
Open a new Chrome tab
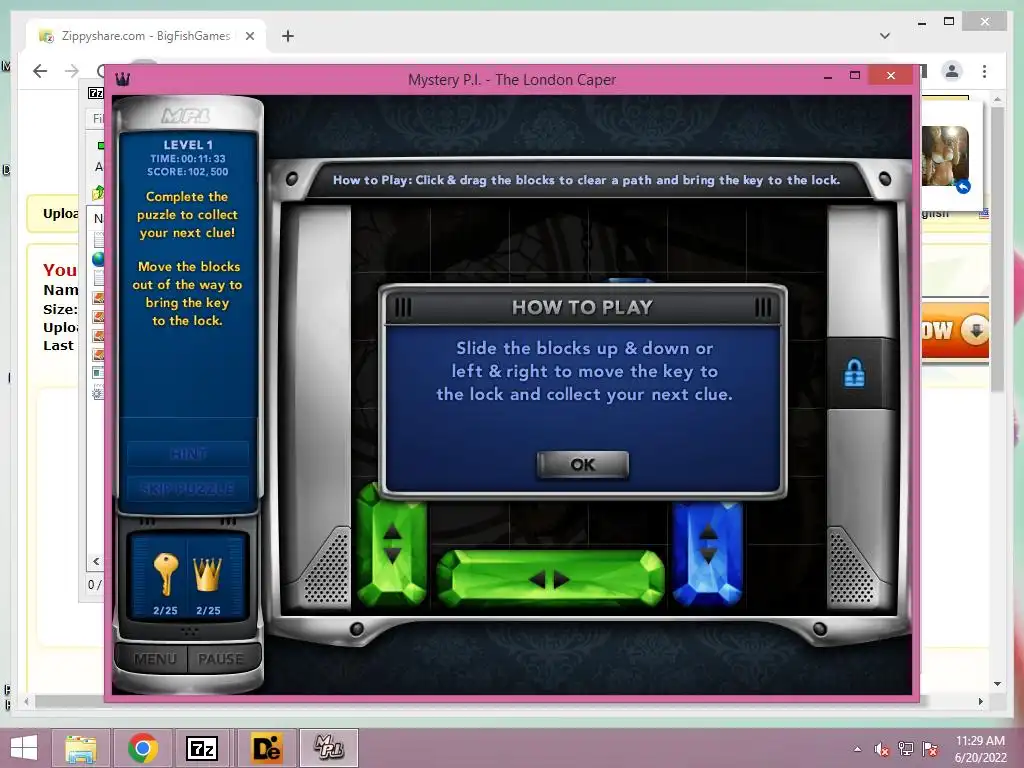pyautogui.click(x=288, y=36)
